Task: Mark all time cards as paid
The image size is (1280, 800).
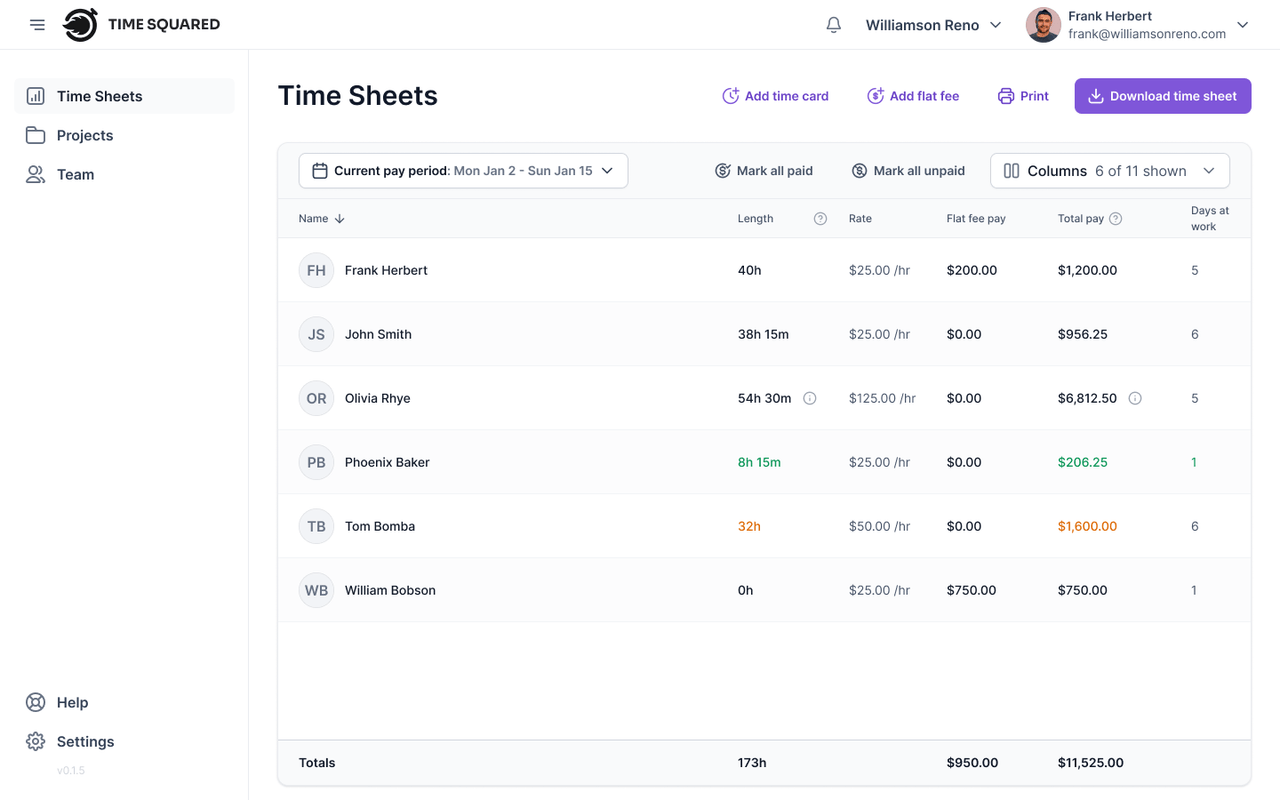Action: coord(764,171)
